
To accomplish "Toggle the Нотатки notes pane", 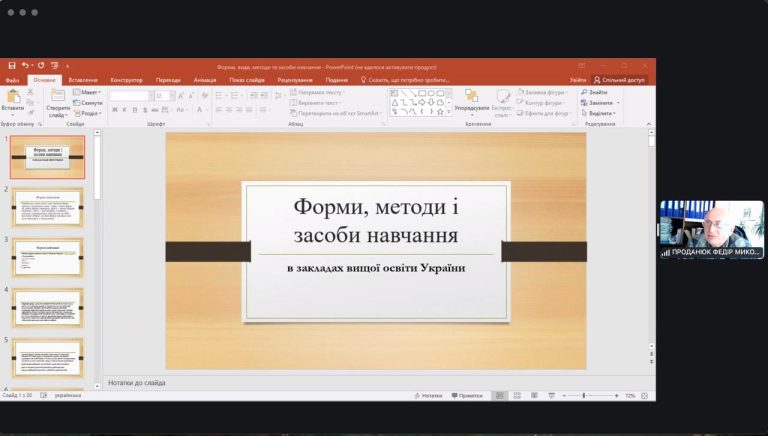I will 426,396.
